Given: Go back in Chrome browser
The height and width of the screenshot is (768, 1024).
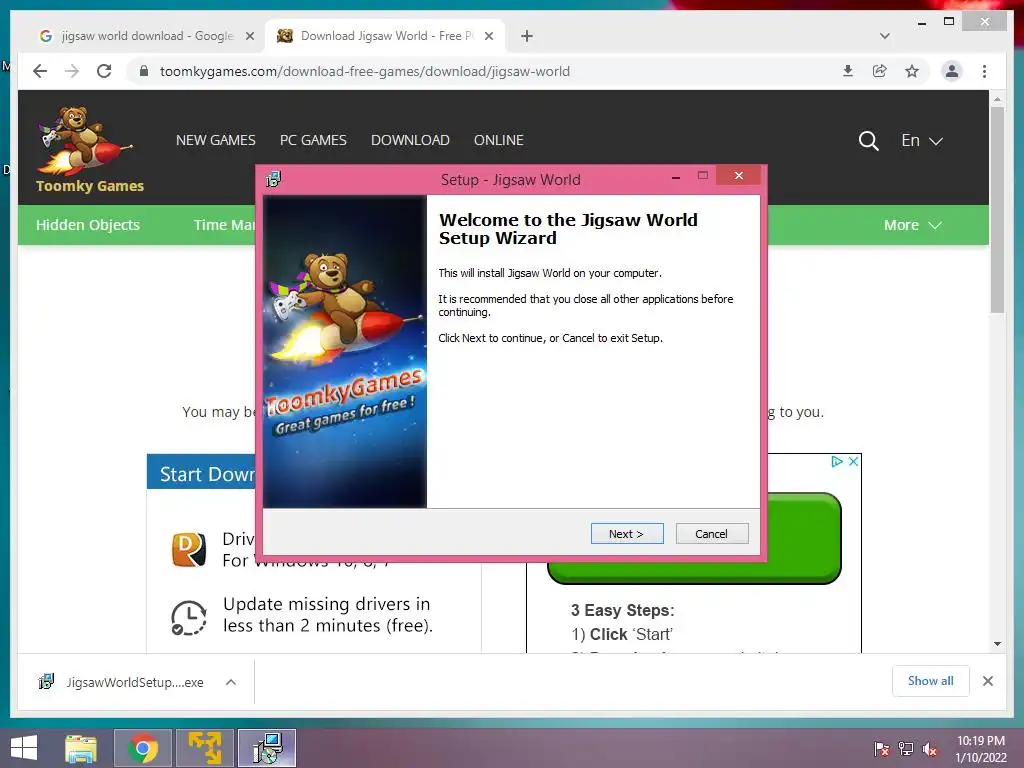Looking at the screenshot, I should click(40, 71).
